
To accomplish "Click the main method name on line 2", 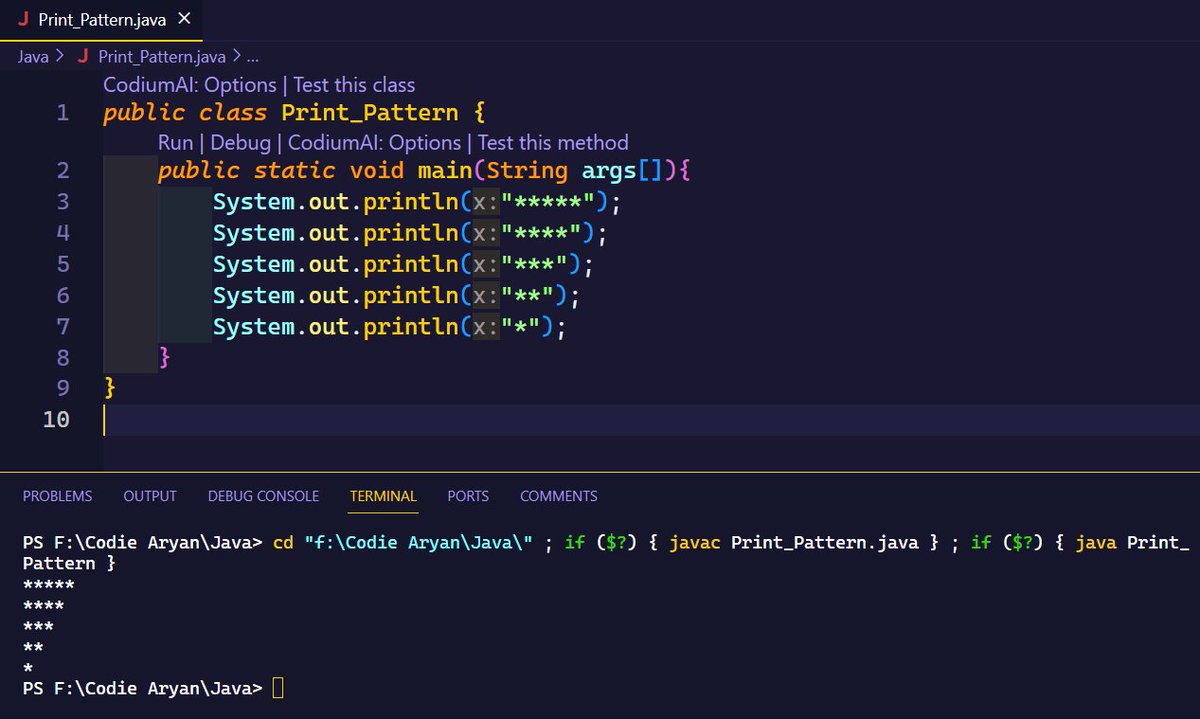I will point(445,171).
